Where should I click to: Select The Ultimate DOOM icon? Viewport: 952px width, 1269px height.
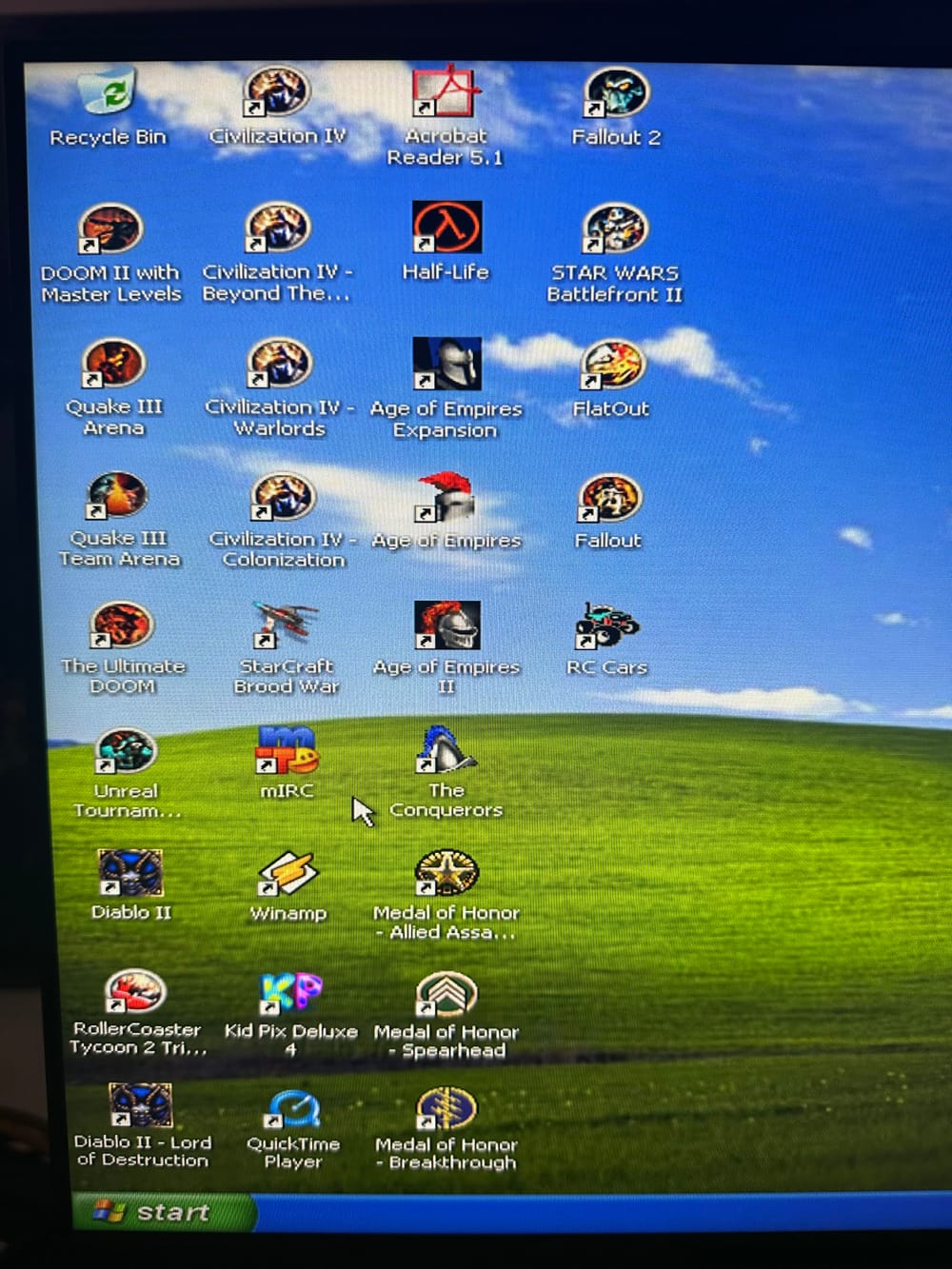tap(121, 626)
